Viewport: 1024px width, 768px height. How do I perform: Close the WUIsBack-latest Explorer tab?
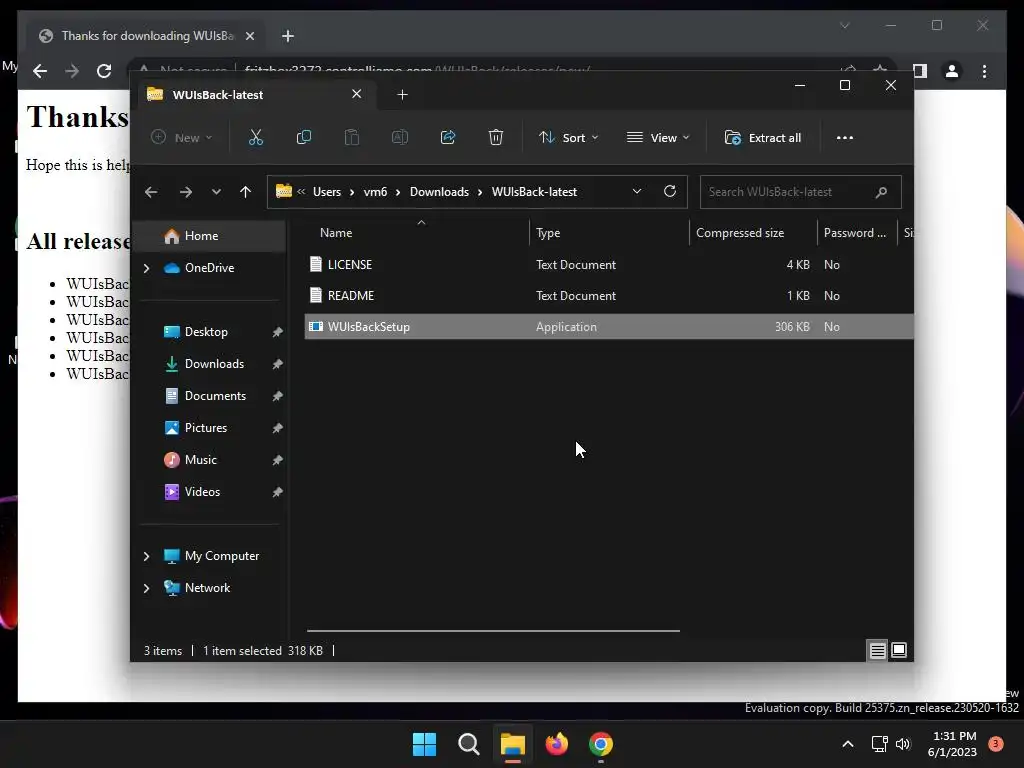click(x=357, y=94)
